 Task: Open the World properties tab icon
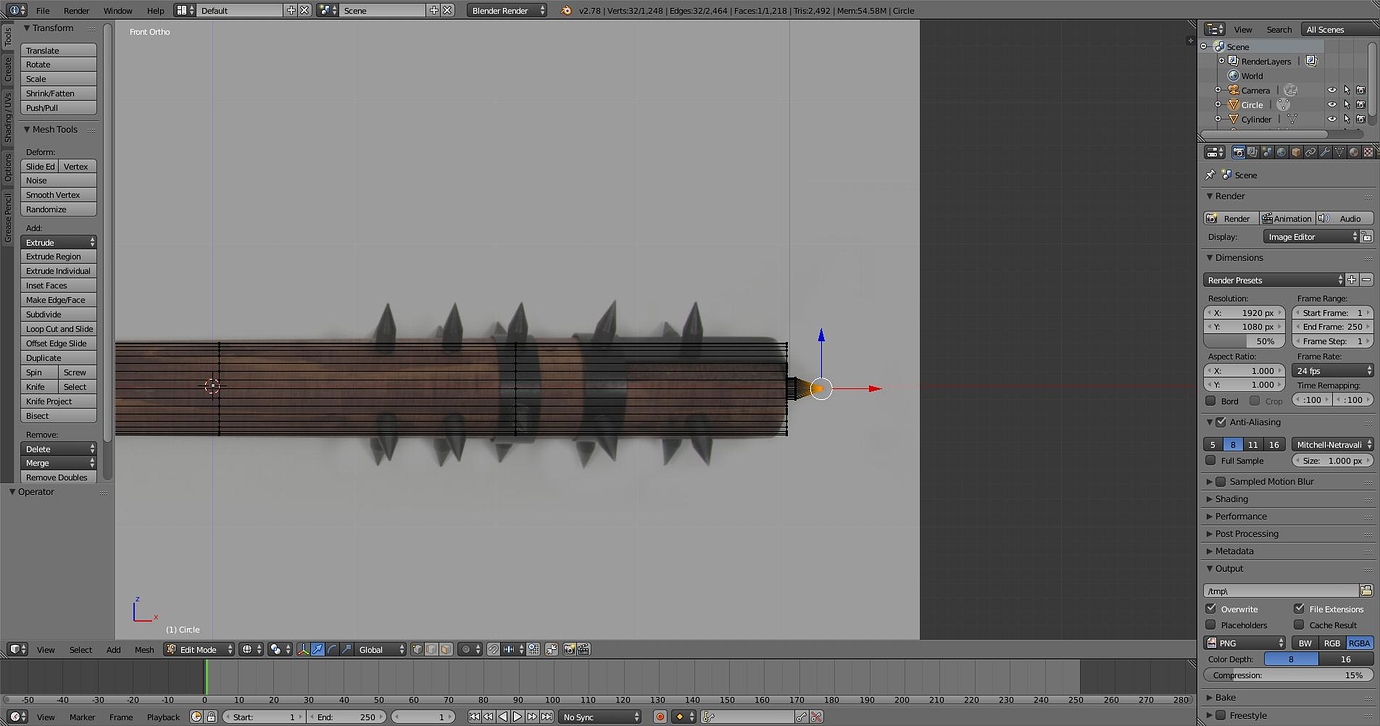pyautogui.click(x=1281, y=152)
